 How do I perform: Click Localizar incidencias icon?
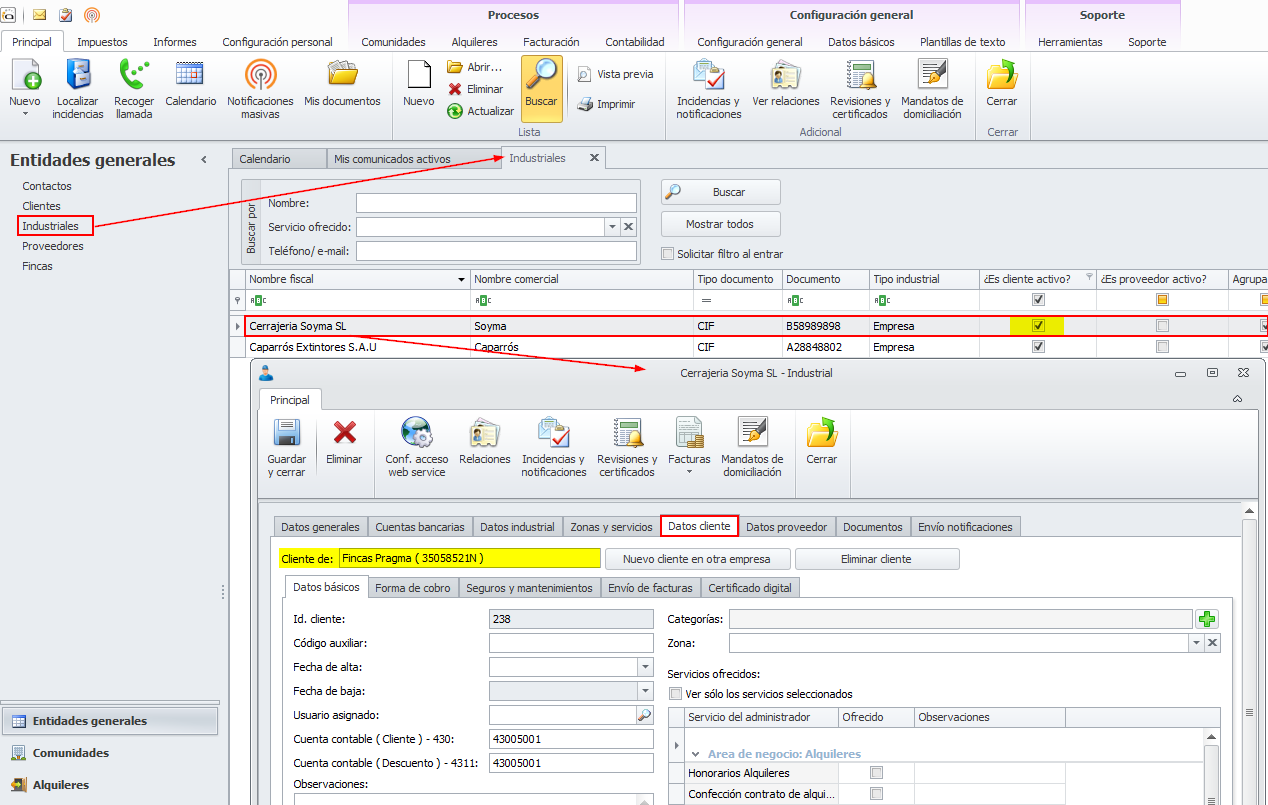(78, 90)
